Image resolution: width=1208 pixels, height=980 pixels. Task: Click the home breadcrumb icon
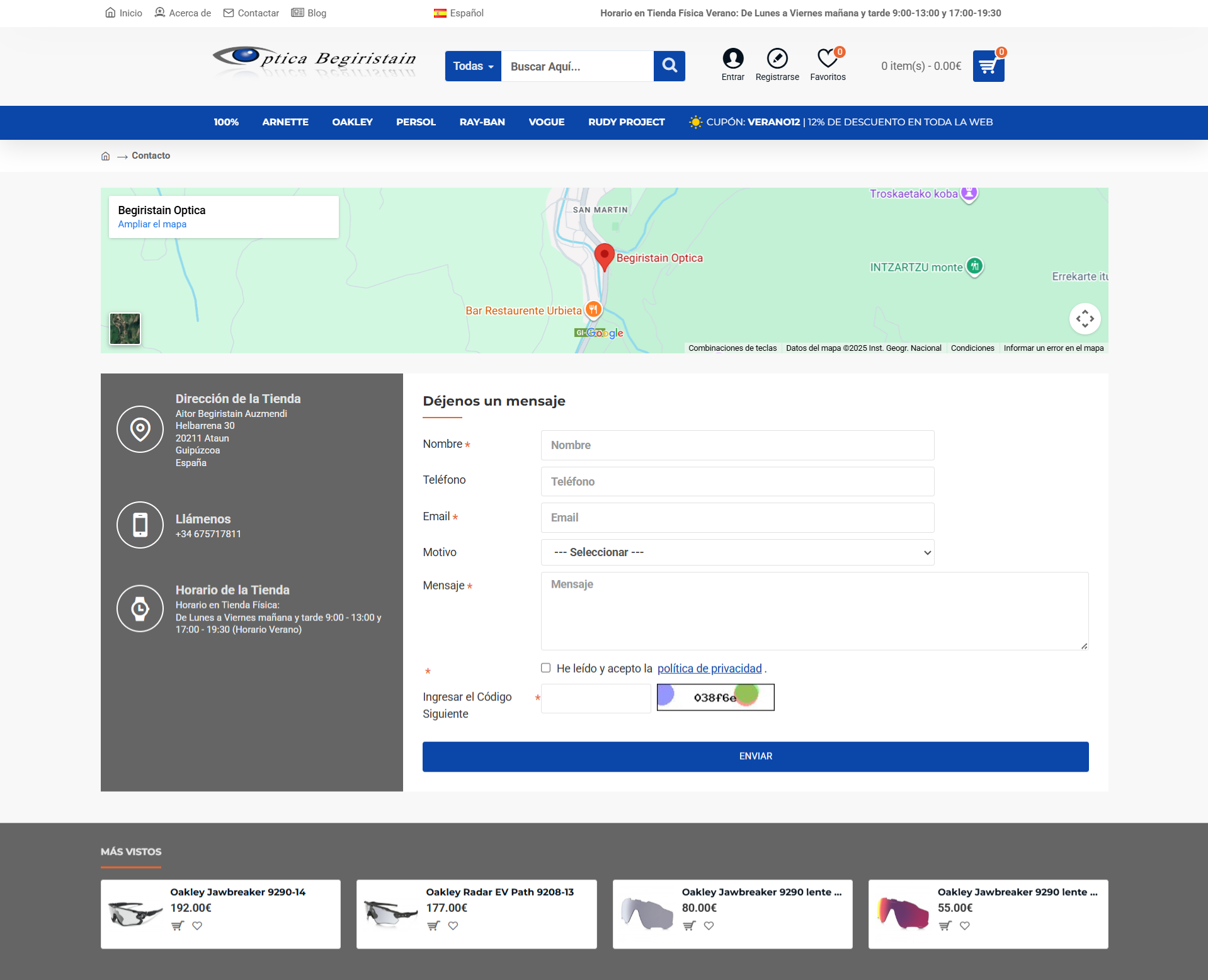click(105, 156)
